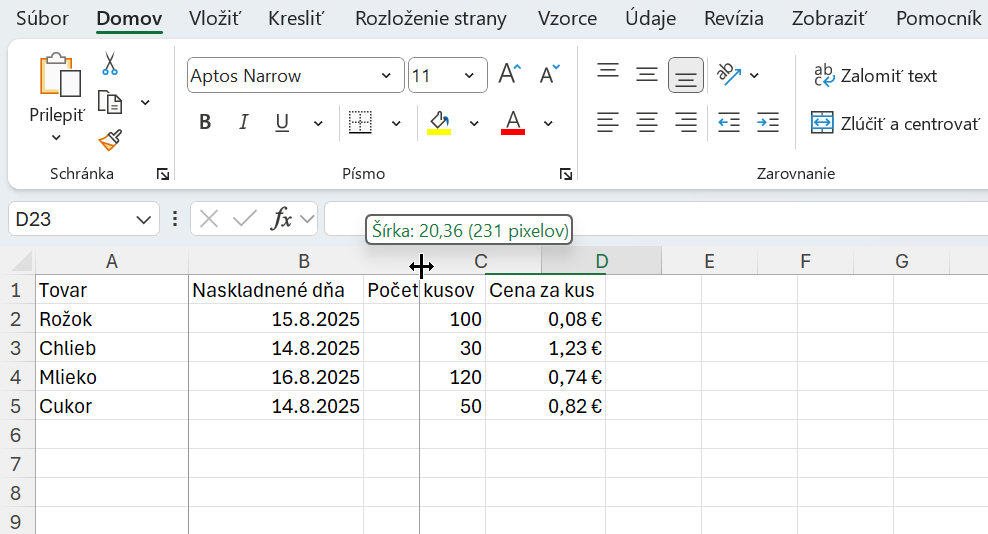Screen dimensions: 988x534
Task: Activate the format painter brush
Action: pos(110,140)
